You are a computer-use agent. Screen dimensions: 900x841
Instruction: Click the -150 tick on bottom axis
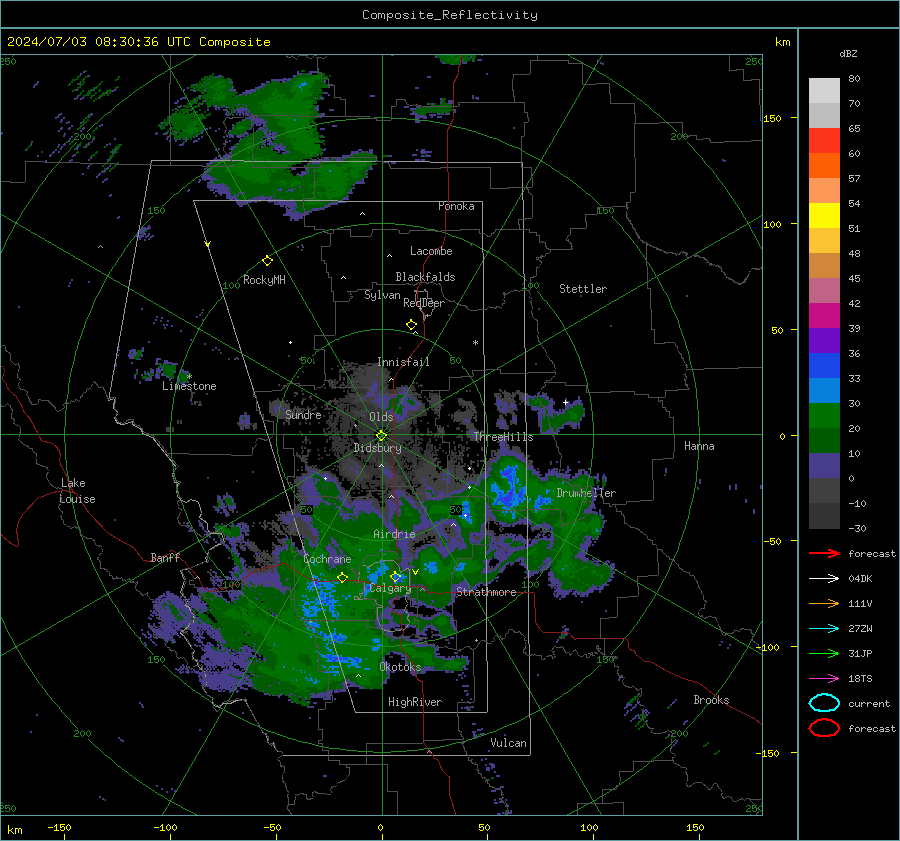click(x=59, y=827)
